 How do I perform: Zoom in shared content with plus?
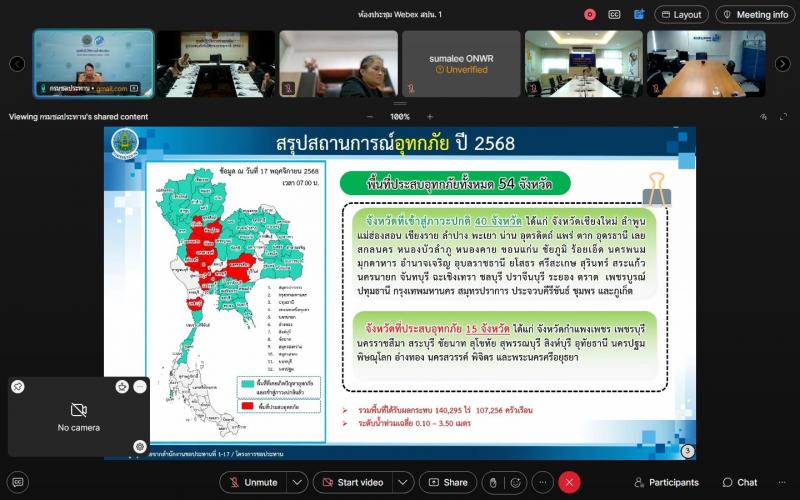(x=430, y=117)
